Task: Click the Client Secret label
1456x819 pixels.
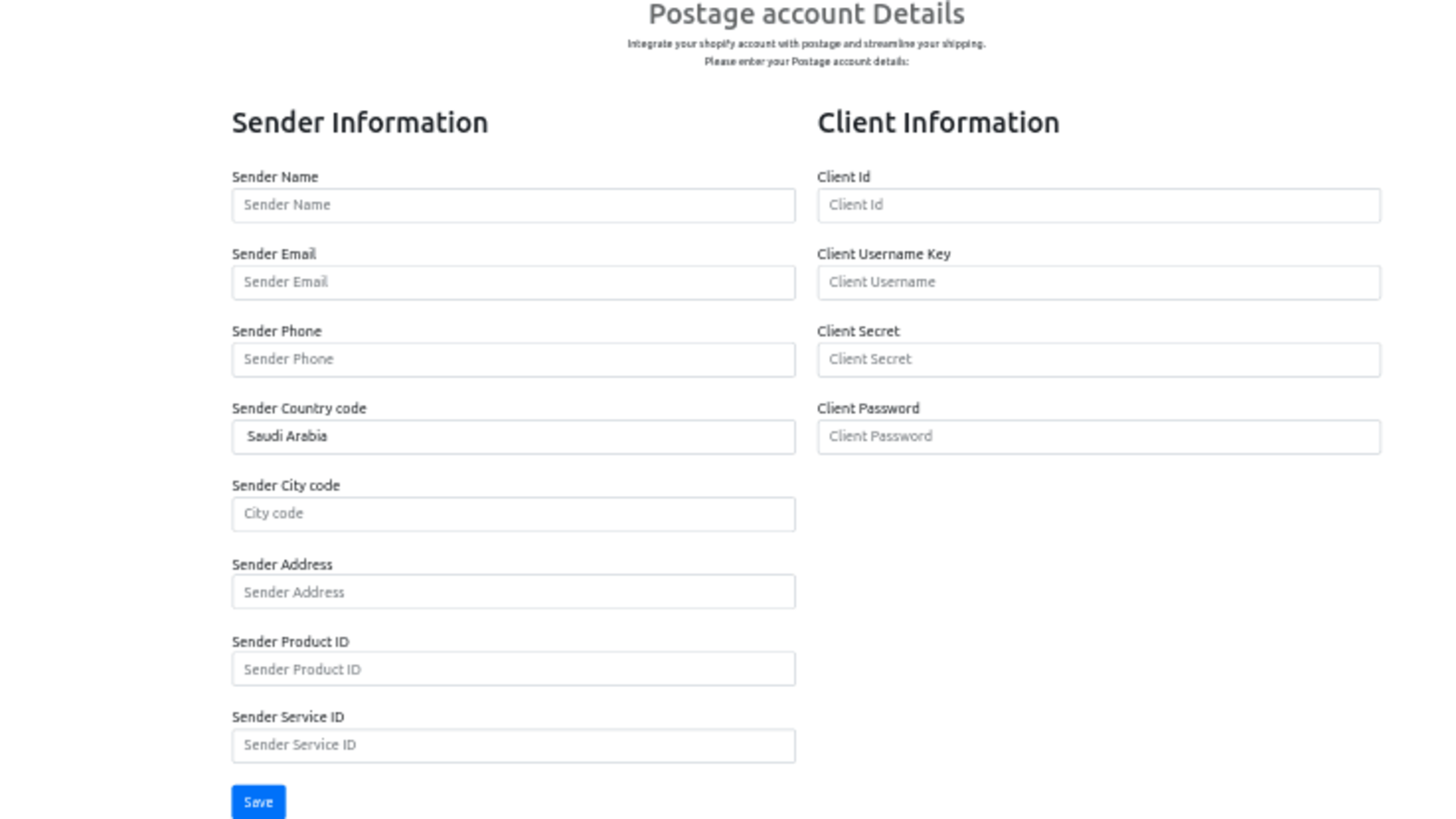Action: pos(858,331)
